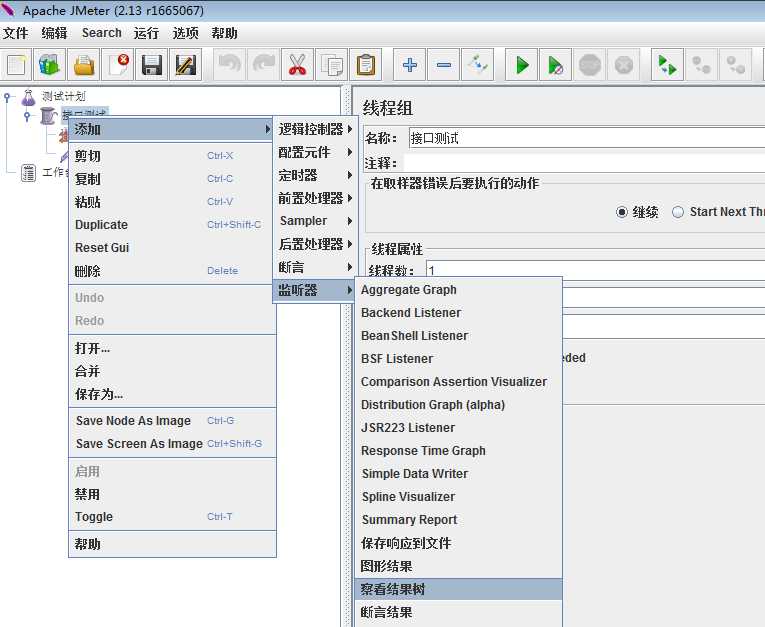
Task: Click 禁用 in context menu
Action: (172, 494)
